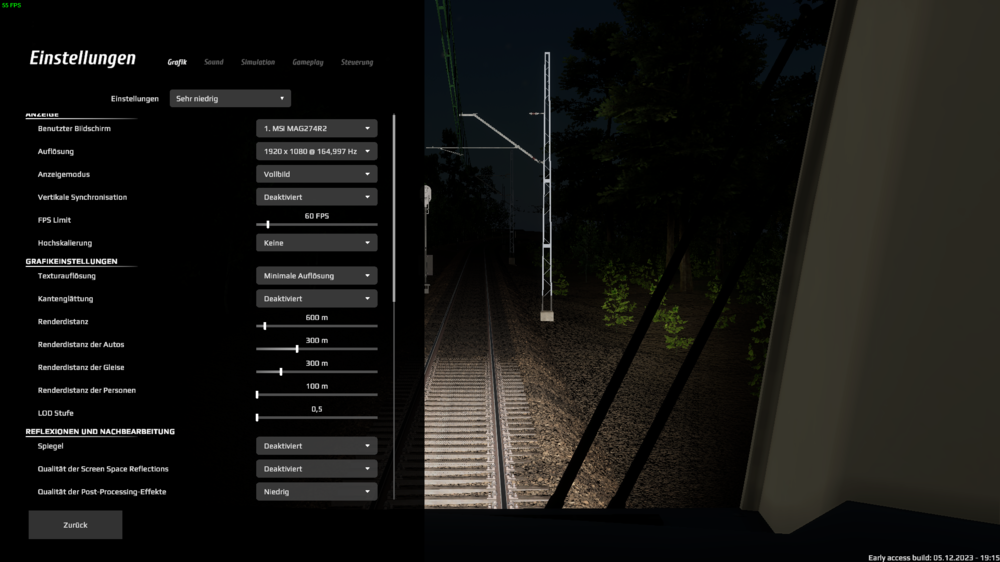Viewport: 1000px width, 562px height.
Task: Click the LOD Stufe slider
Action: point(316,417)
